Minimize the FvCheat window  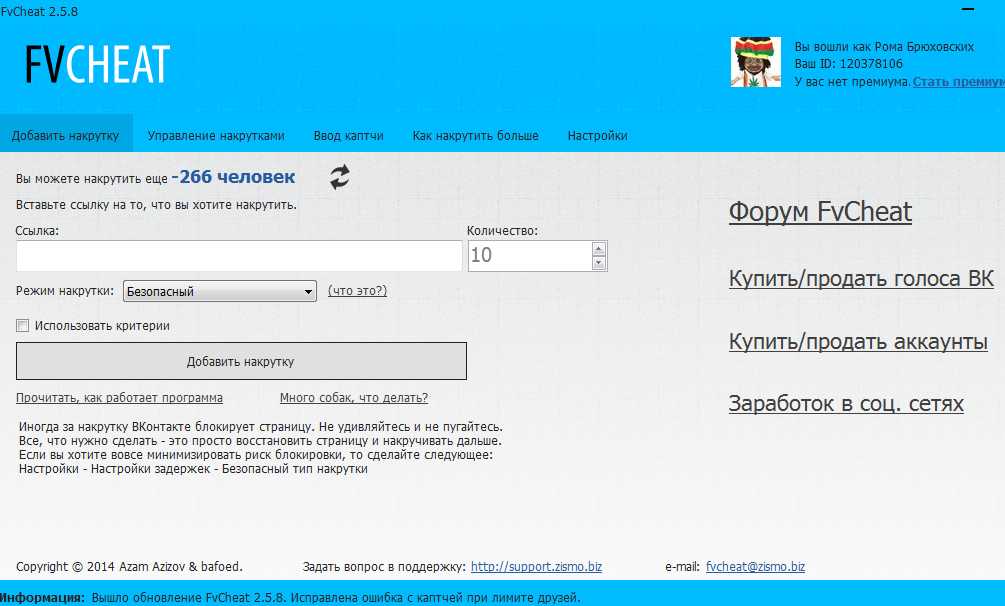pyautogui.click(x=968, y=10)
